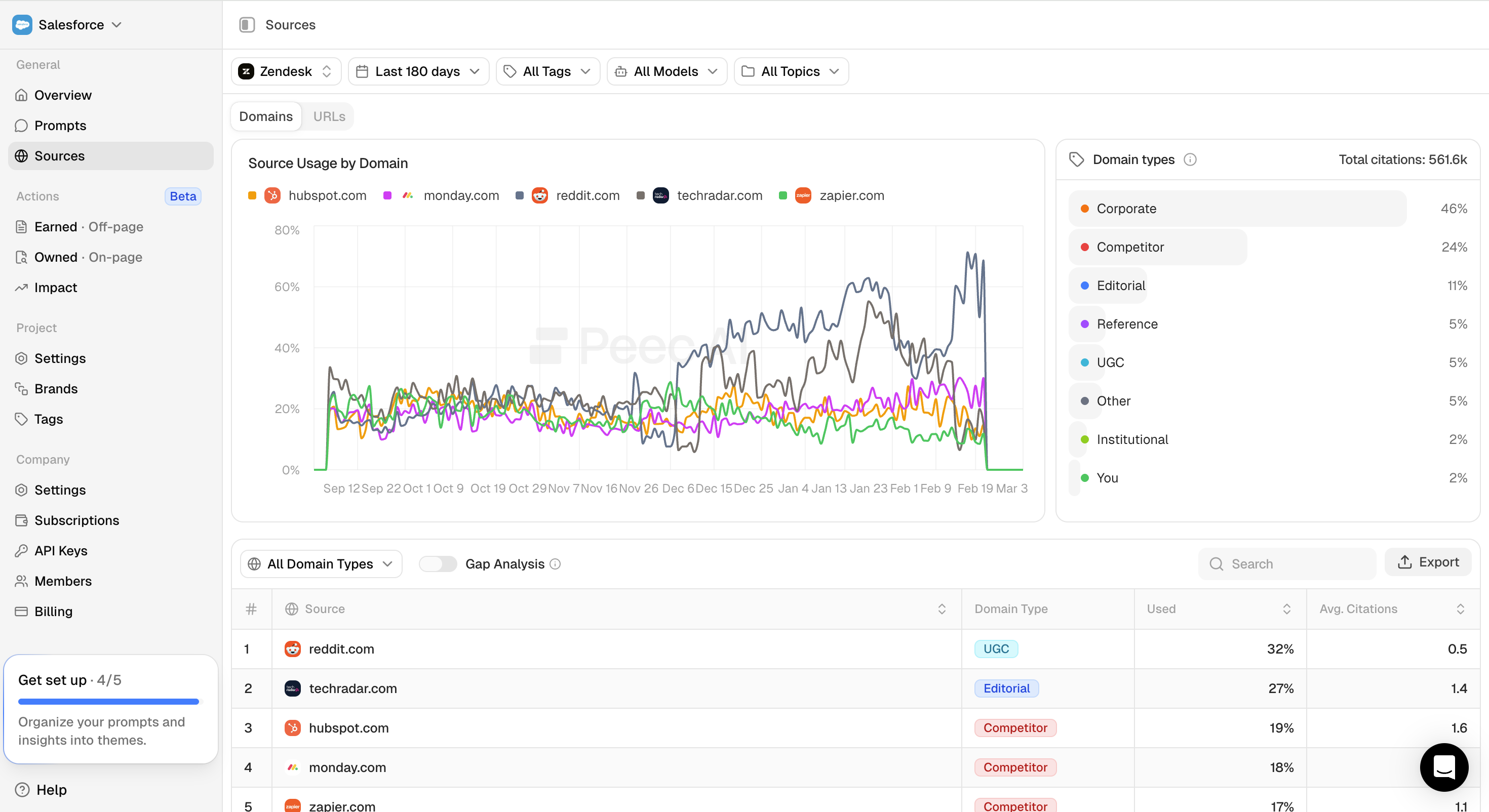Click the Domain types info icon

1190,159
